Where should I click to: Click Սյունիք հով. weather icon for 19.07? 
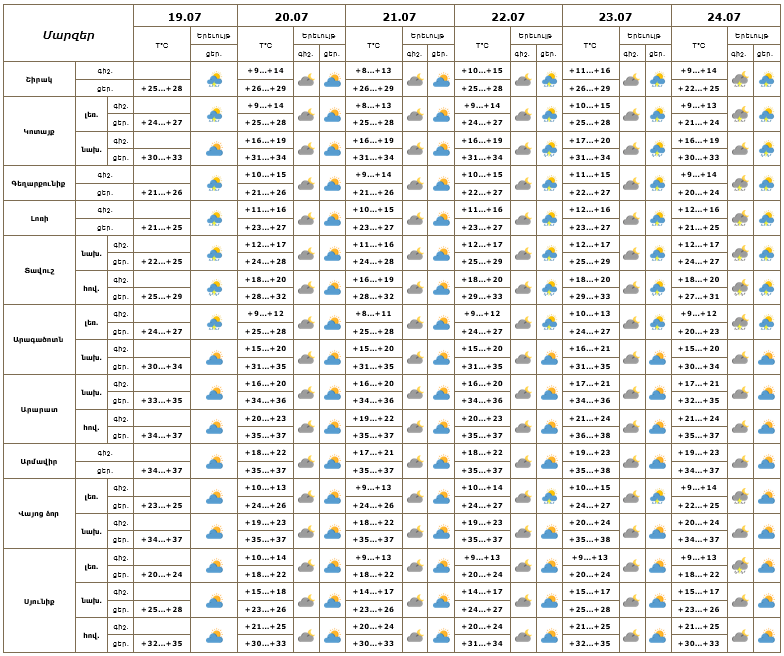[x=214, y=636]
